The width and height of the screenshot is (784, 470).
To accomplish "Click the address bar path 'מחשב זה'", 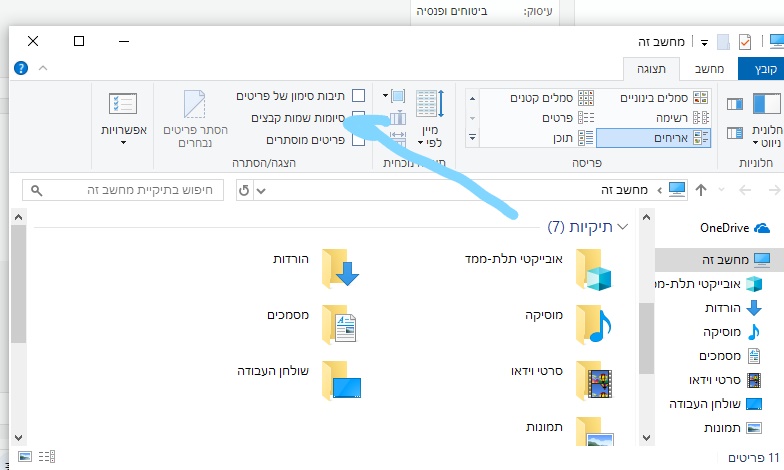I will (x=624, y=190).
